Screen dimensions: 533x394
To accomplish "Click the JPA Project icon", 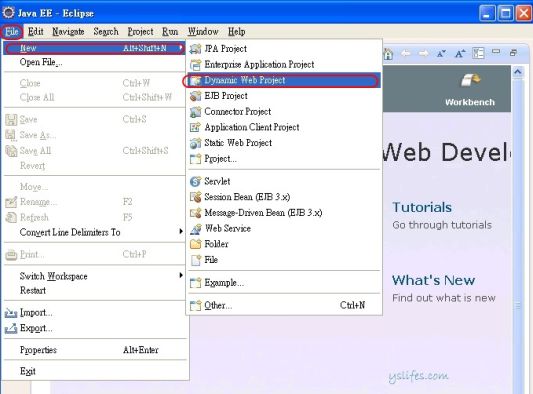I will pos(195,49).
